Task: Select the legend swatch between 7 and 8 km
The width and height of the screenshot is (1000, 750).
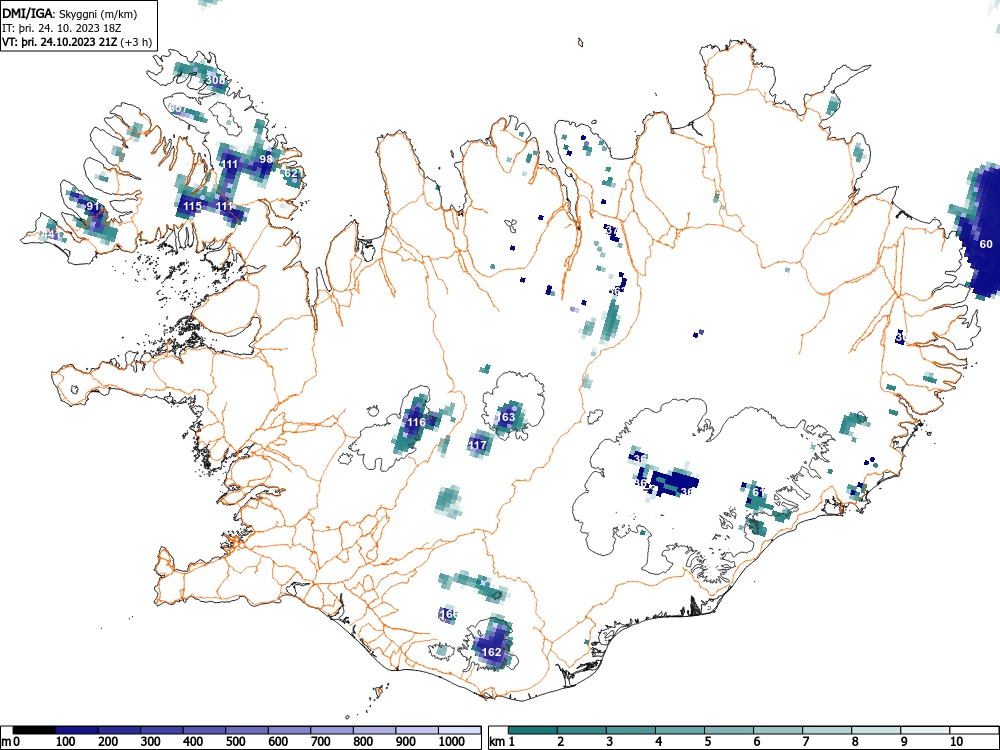Action: click(x=827, y=730)
